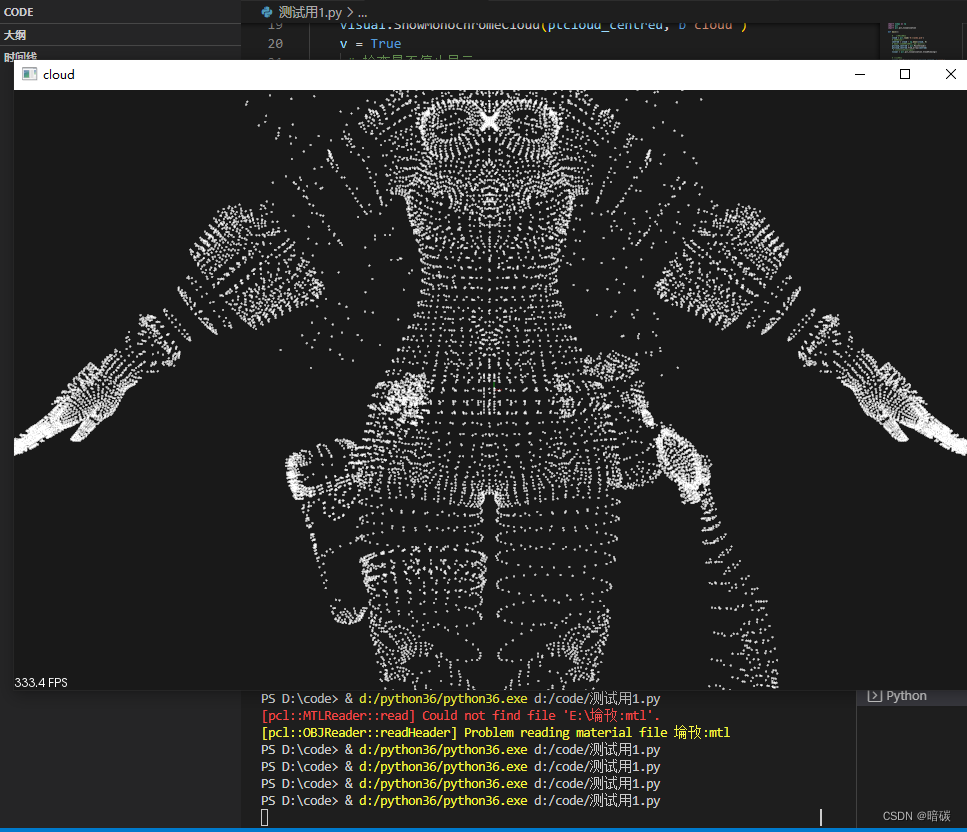The height and width of the screenshot is (832, 967).
Task: Expand the 大纲 outline section
Action: click(15, 35)
